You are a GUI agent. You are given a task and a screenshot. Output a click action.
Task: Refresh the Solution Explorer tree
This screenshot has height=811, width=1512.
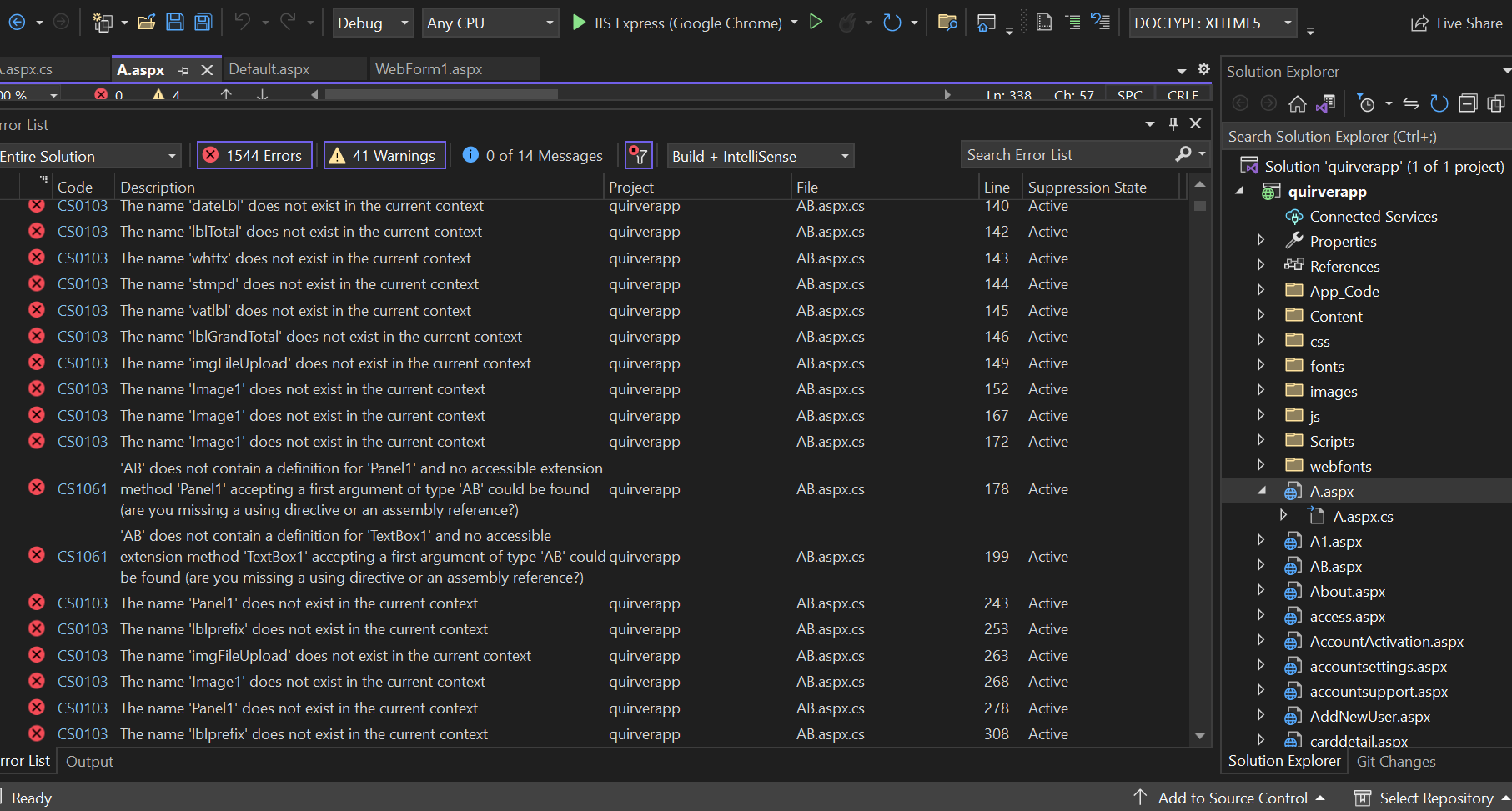pyautogui.click(x=1439, y=103)
